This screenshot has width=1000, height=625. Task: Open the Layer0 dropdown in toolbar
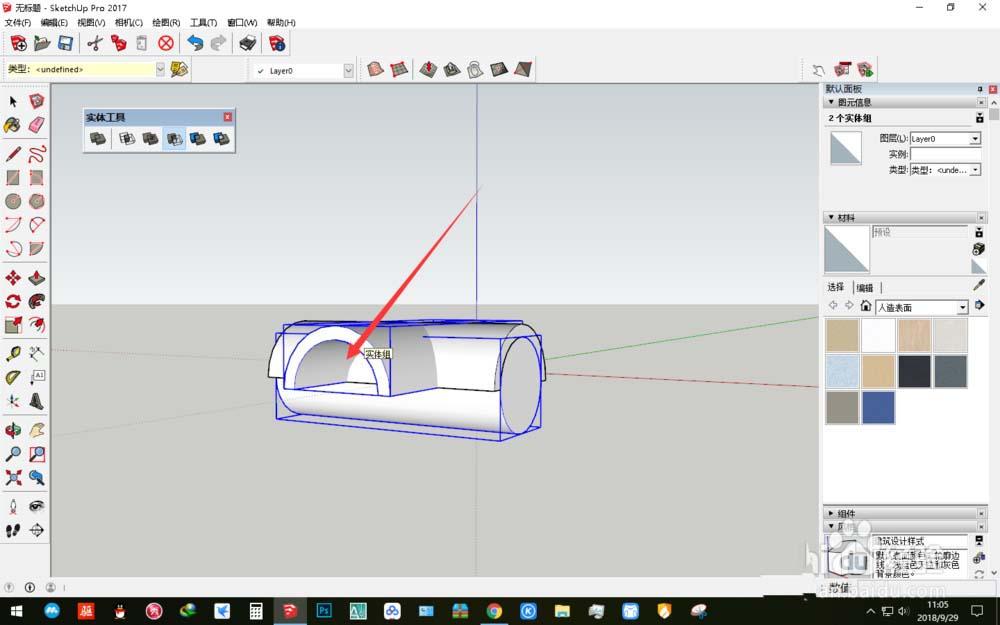coord(348,70)
